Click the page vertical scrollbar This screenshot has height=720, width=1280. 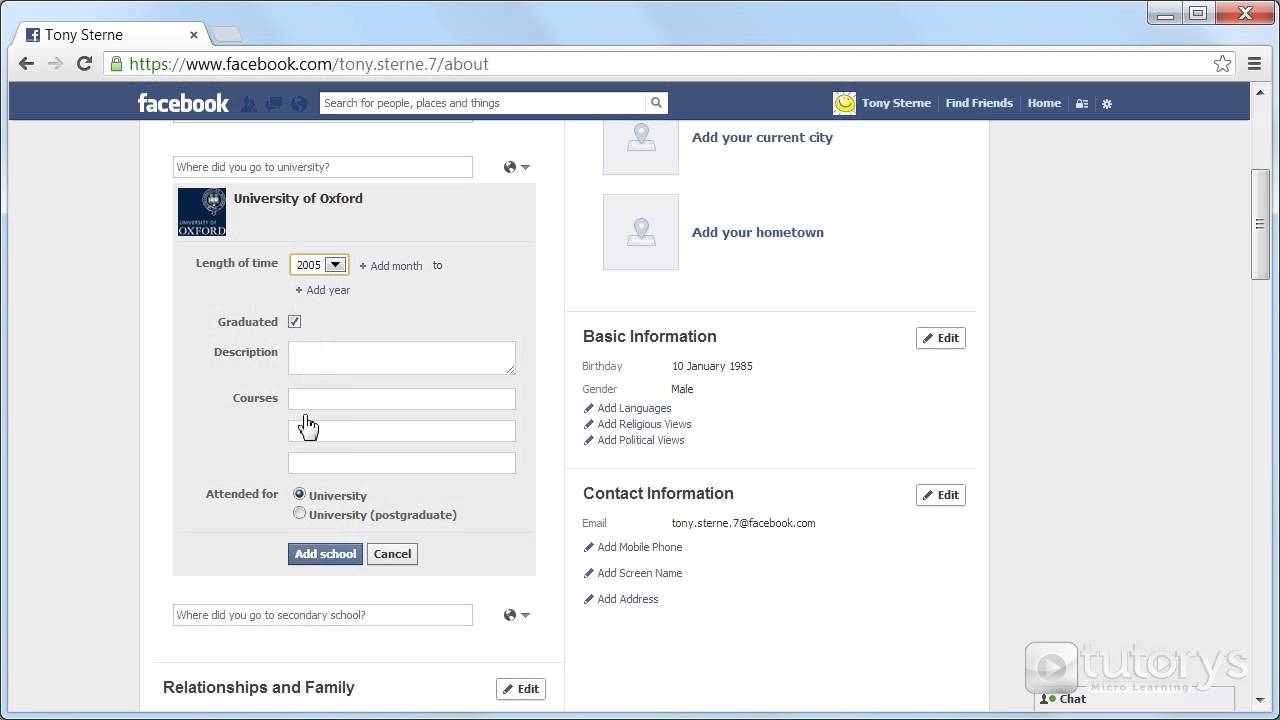(1260, 225)
